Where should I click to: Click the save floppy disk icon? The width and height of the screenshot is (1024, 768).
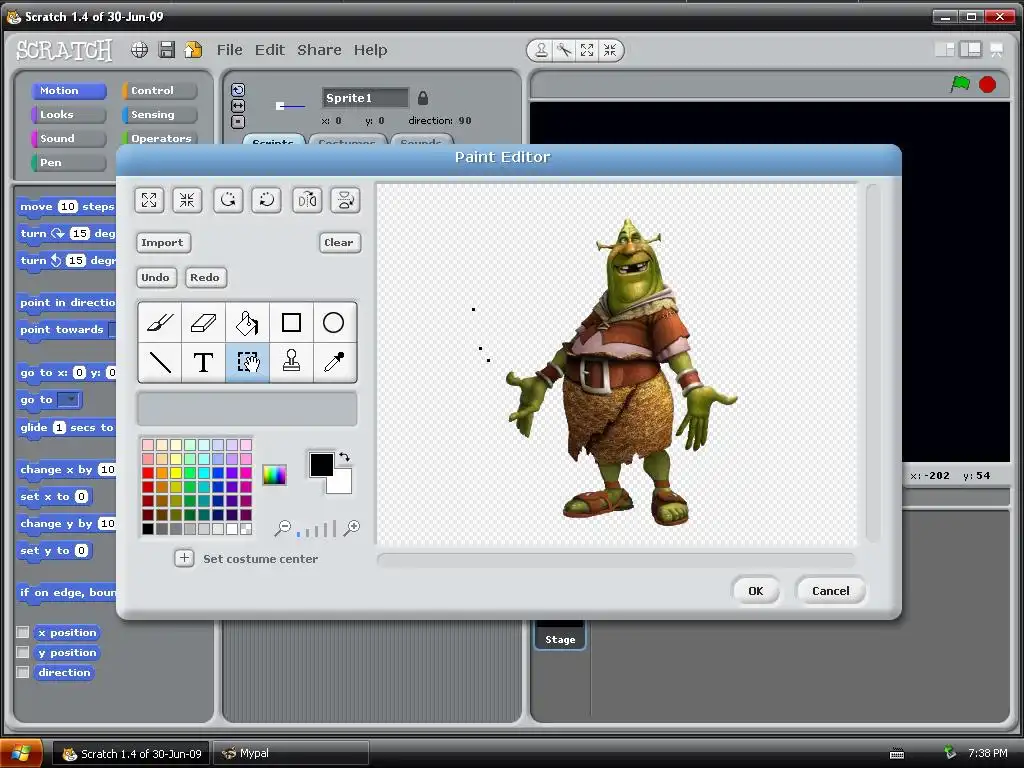pos(167,50)
